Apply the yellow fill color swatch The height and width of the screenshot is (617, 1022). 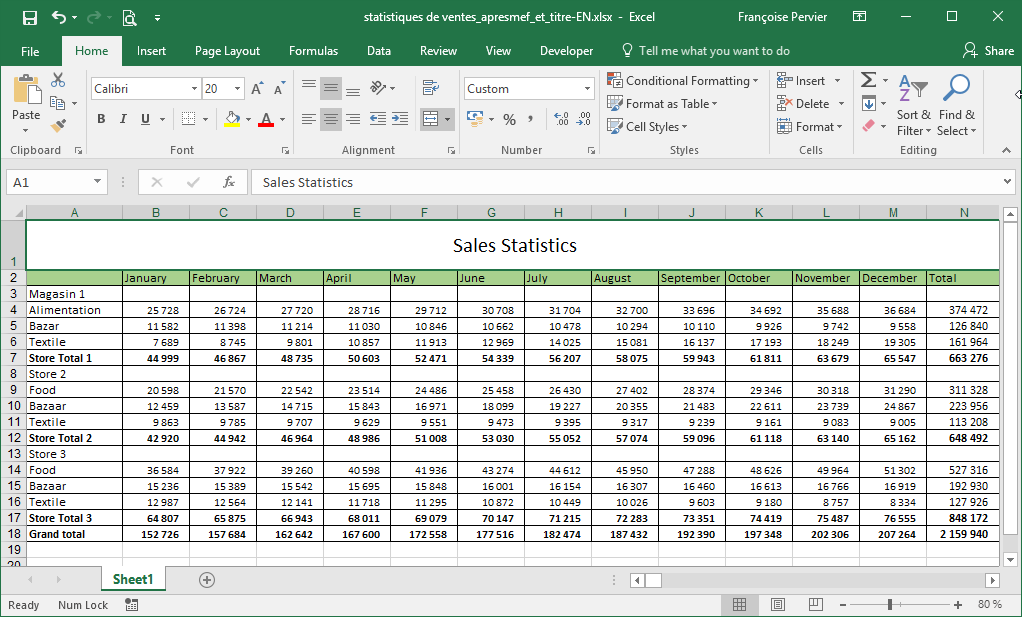coord(232,119)
